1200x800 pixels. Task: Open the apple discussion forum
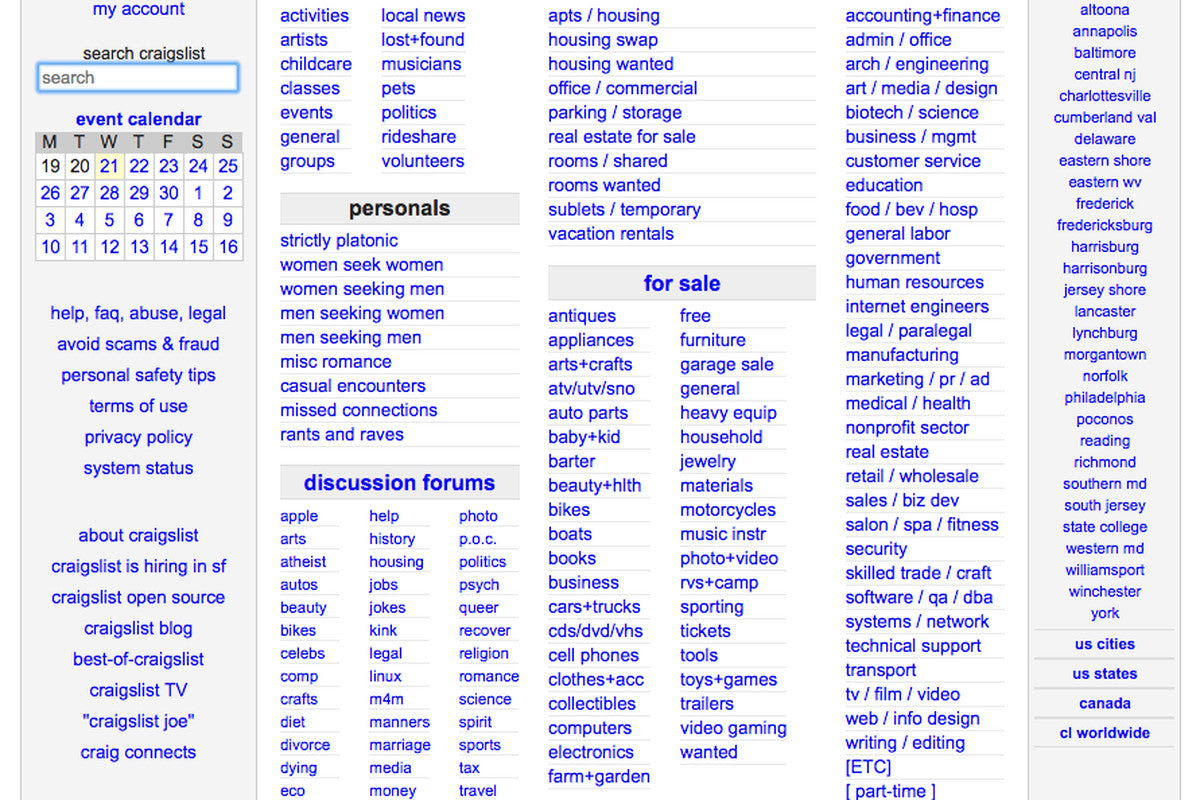[x=299, y=516]
